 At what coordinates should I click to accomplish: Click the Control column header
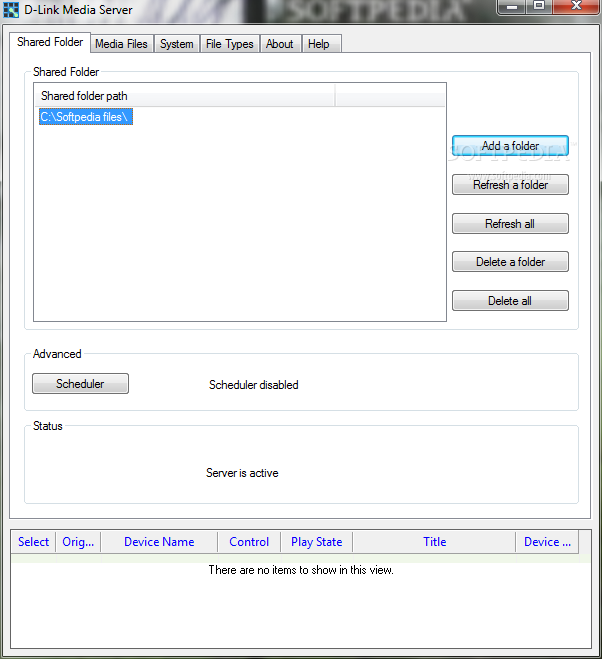click(x=249, y=542)
